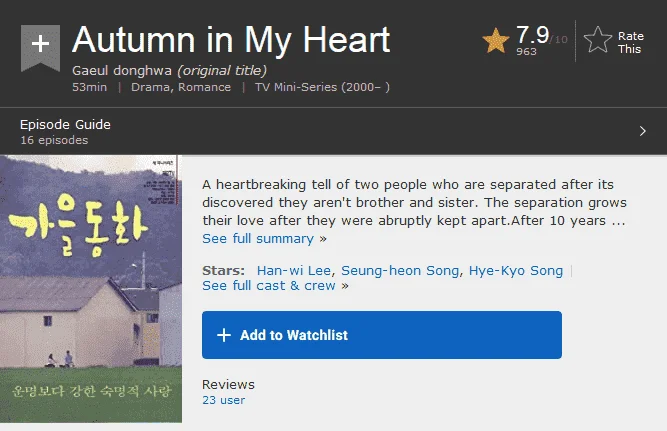The height and width of the screenshot is (431, 667).
Task: Open the See full summary link
Action: click(264, 239)
